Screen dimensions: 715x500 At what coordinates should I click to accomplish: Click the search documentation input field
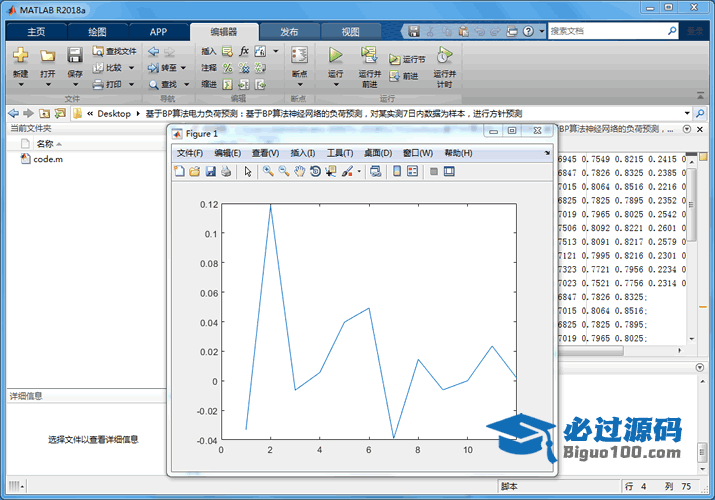[607, 31]
